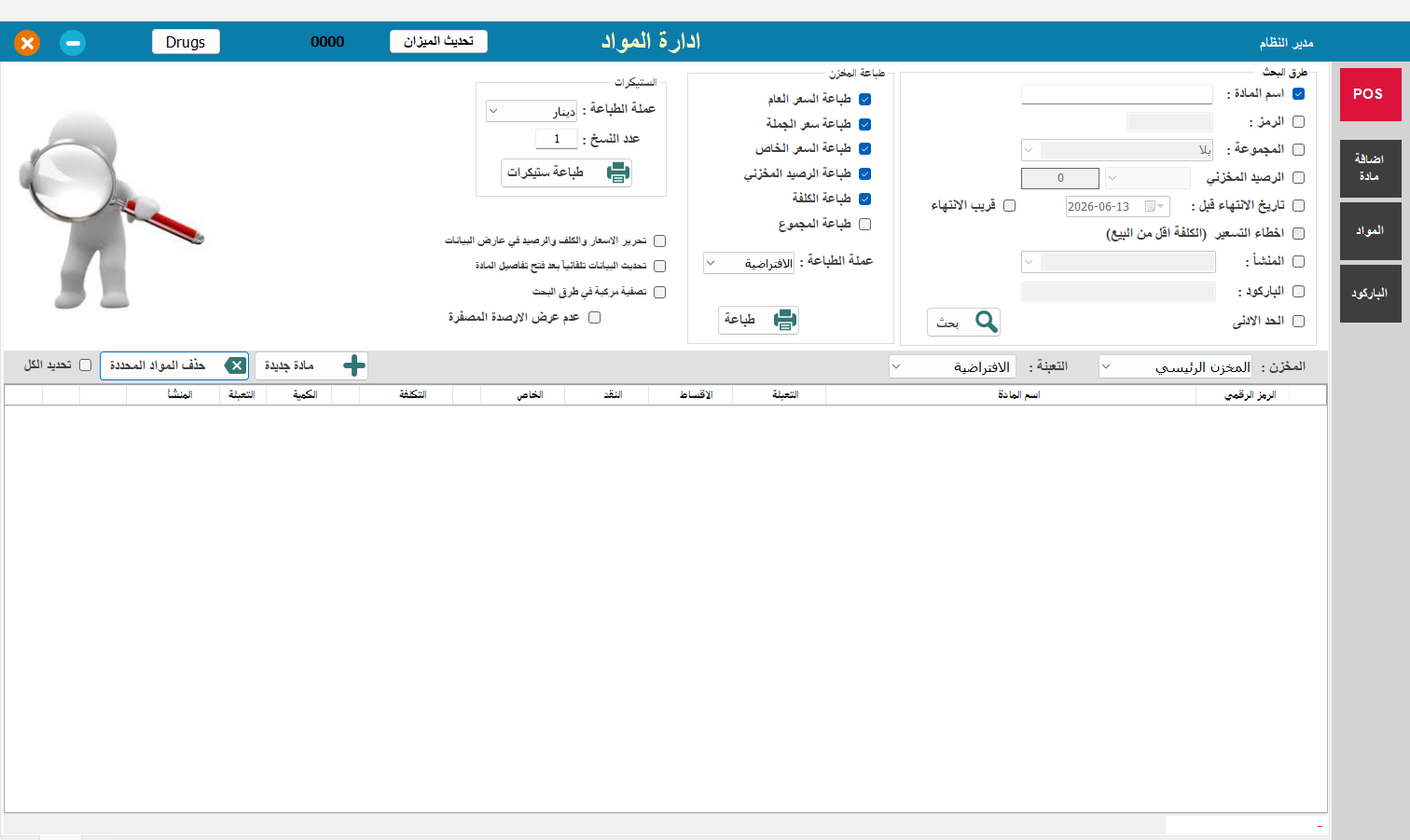Click the barcode input field
1410x840 pixels.
1118,293
